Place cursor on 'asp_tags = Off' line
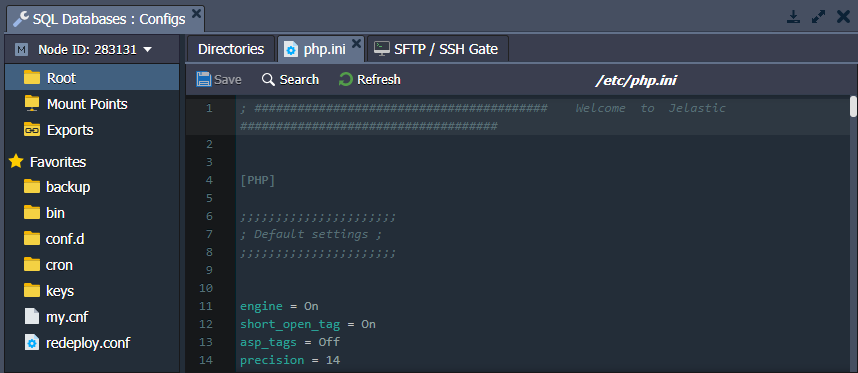Viewport: 858px width, 373px height. click(290, 342)
